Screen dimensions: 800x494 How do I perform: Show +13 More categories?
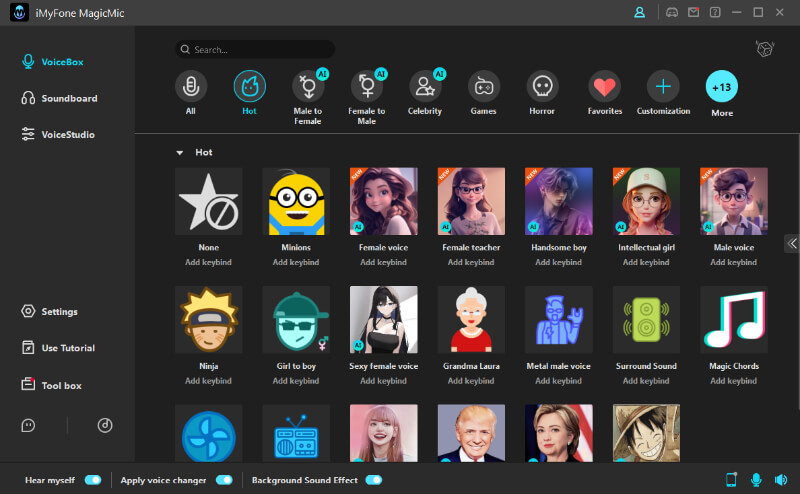click(722, 86)
